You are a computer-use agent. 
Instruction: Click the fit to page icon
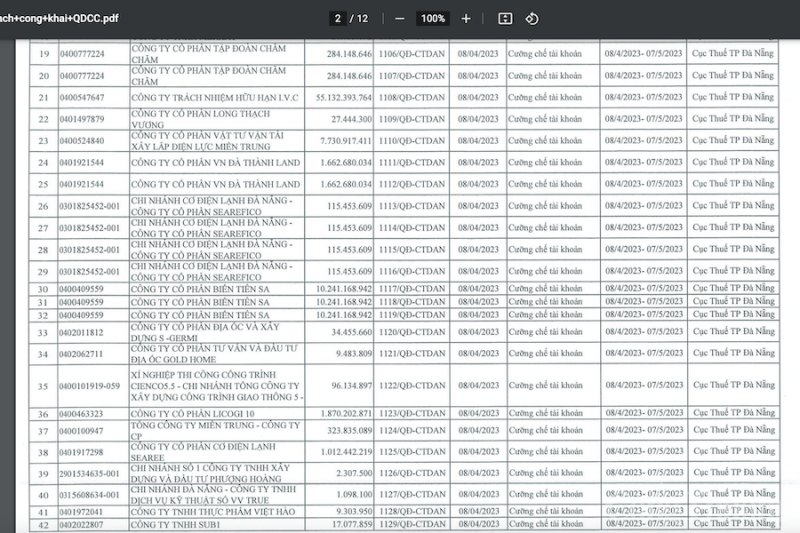point(505,19)
